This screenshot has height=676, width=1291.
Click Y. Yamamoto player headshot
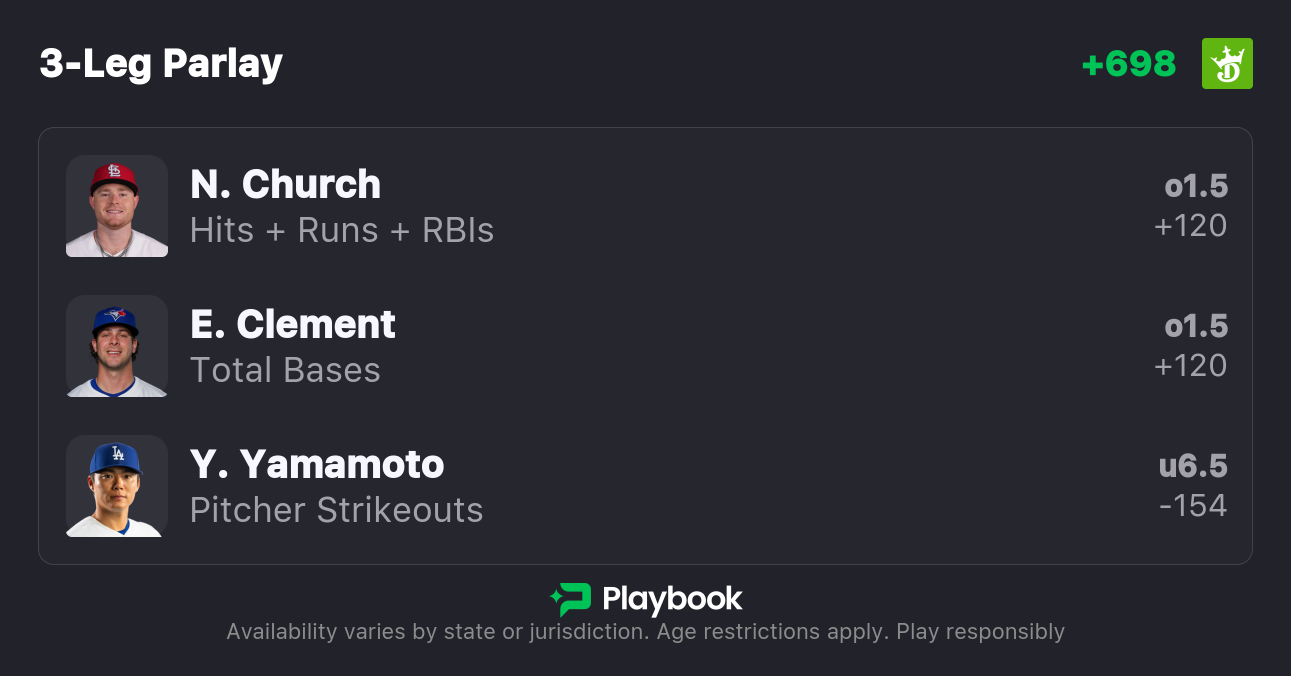(117, 486)
